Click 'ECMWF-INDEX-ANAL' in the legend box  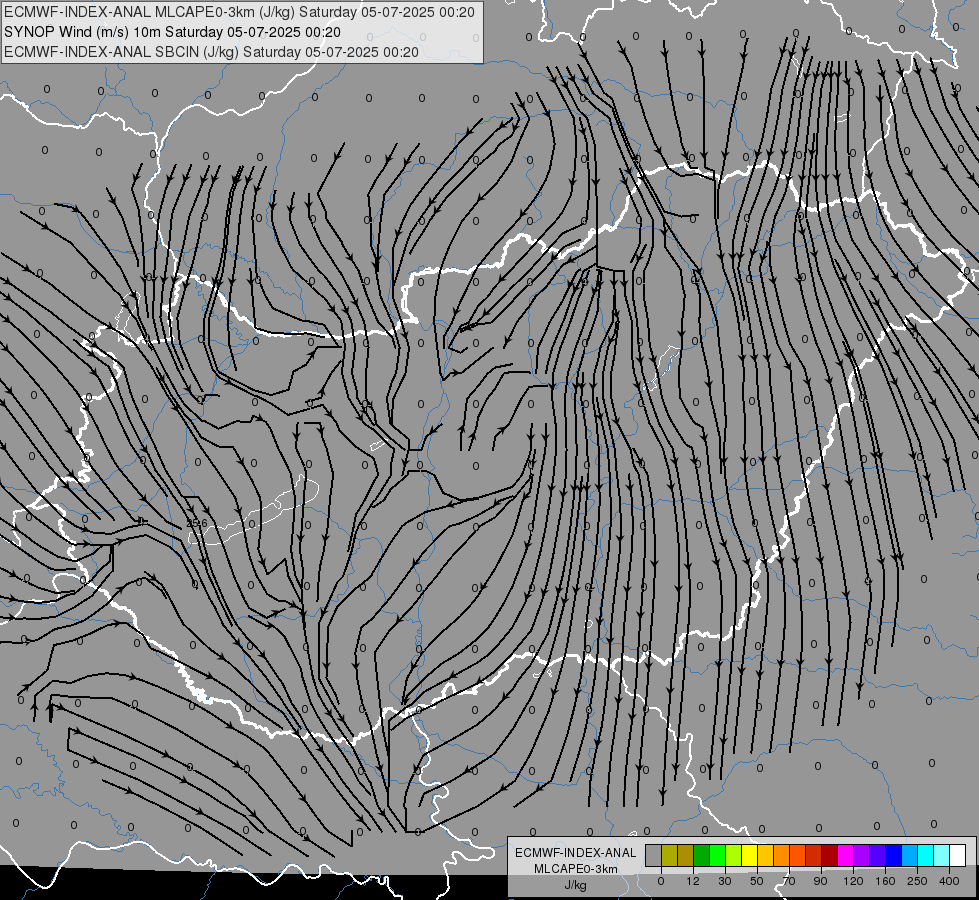click(x=576, y=853)
